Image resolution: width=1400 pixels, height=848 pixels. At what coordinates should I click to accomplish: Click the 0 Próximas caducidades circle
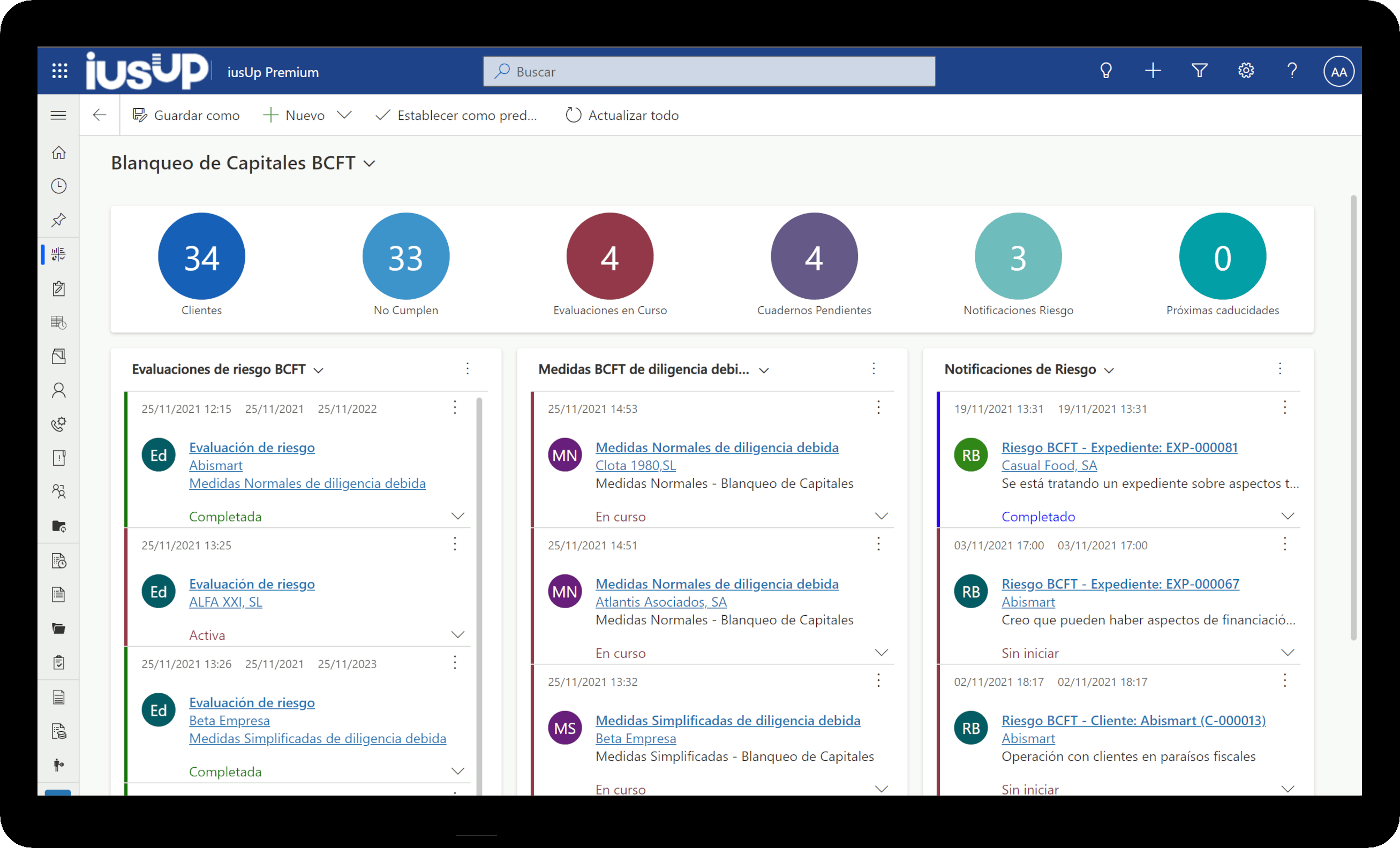tap(1223, 256)
